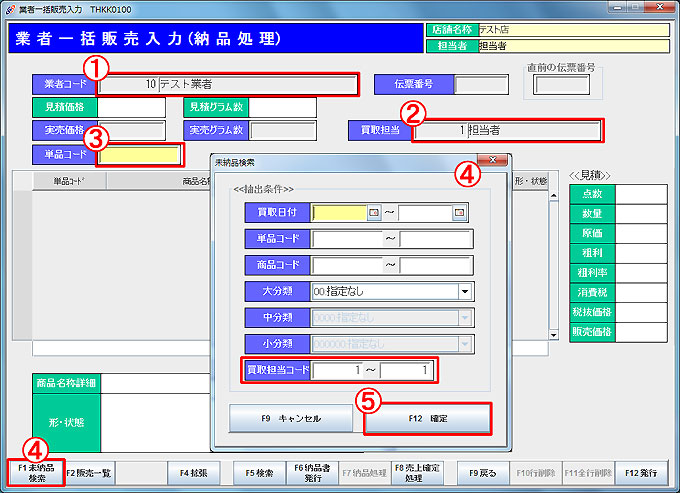Click the 店舗名称 value テスト店
Viewport: 680px width, 493px height.
tap(574, 30)
